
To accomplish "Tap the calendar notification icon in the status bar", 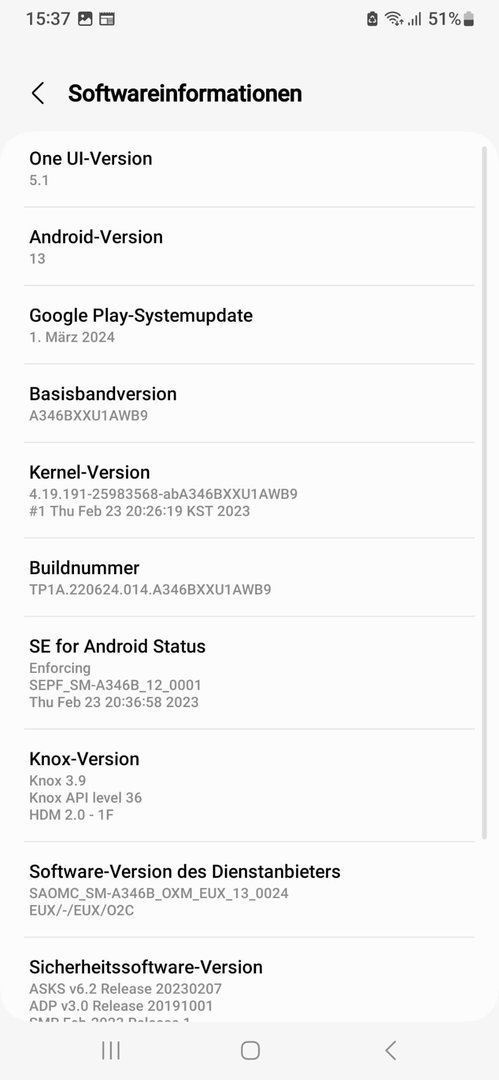I will click(107, 19).
